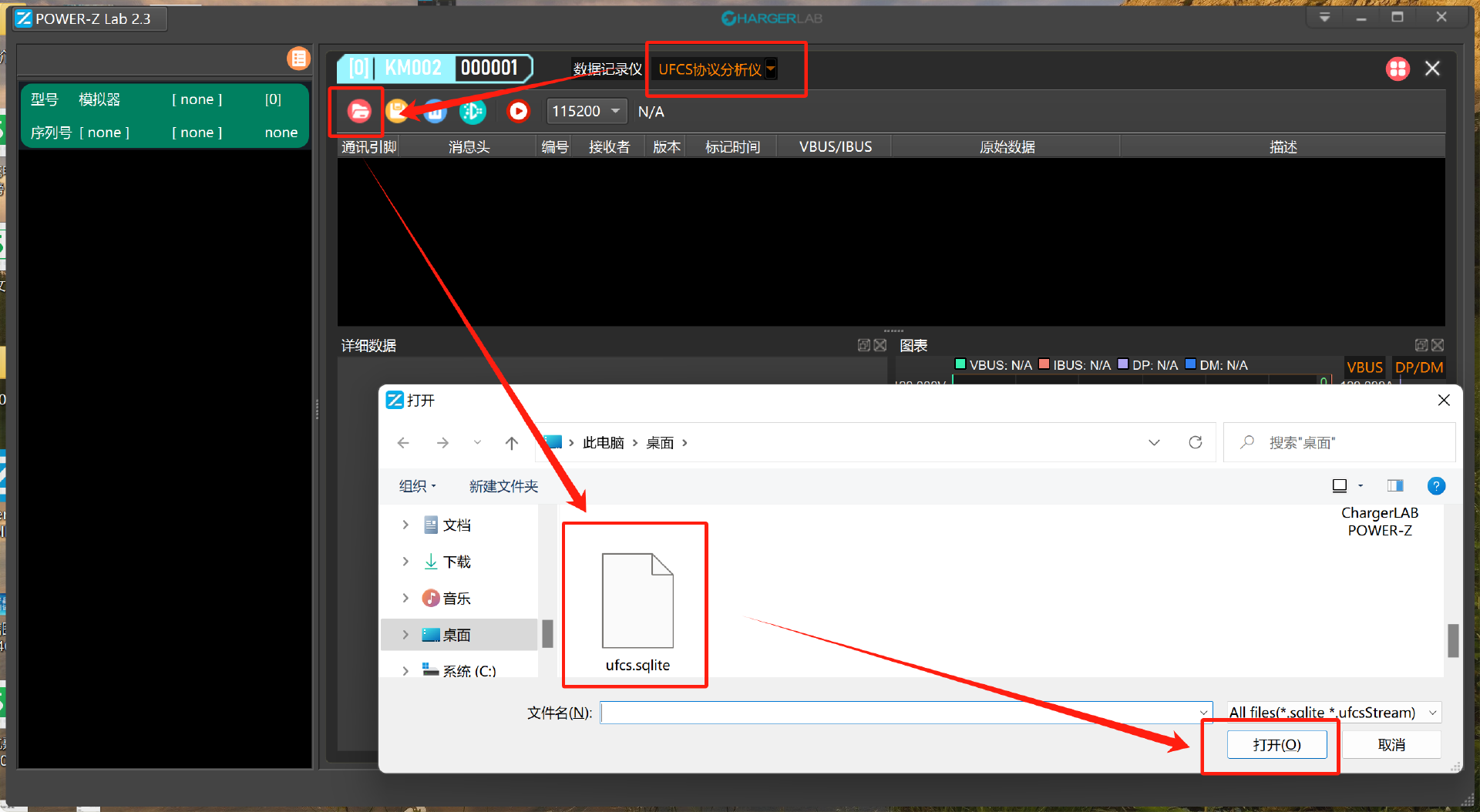Click the Help question mark in the Open dialog
This screenshot has height=812, width=1480.
tap(1436, 486)
